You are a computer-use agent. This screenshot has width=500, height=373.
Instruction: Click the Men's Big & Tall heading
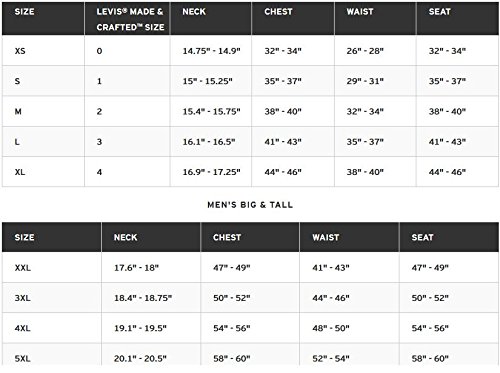[x=250, y=205]
